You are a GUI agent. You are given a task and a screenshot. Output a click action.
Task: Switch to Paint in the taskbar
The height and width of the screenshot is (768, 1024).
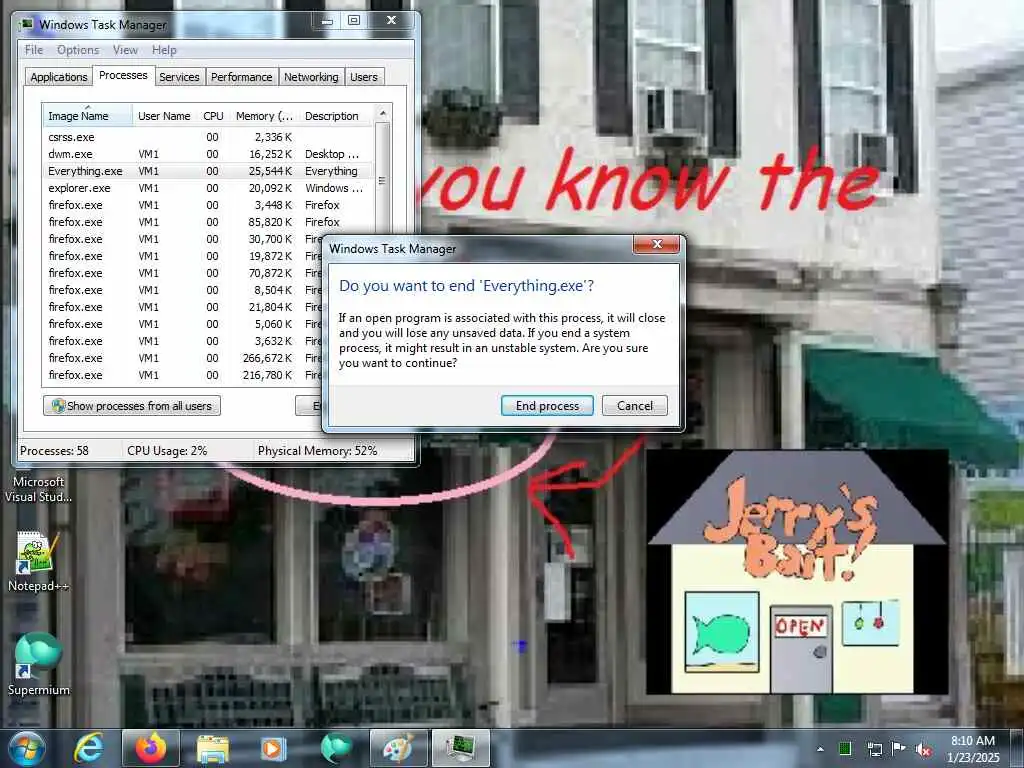tap(398, 748)
